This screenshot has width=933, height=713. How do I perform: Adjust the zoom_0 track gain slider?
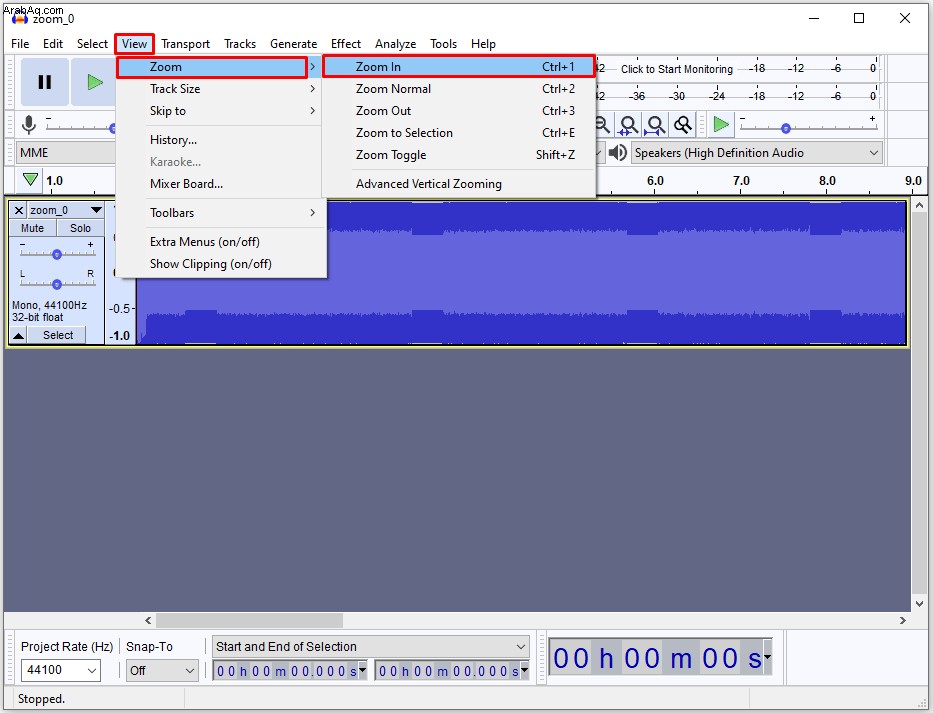pos(57,254)
